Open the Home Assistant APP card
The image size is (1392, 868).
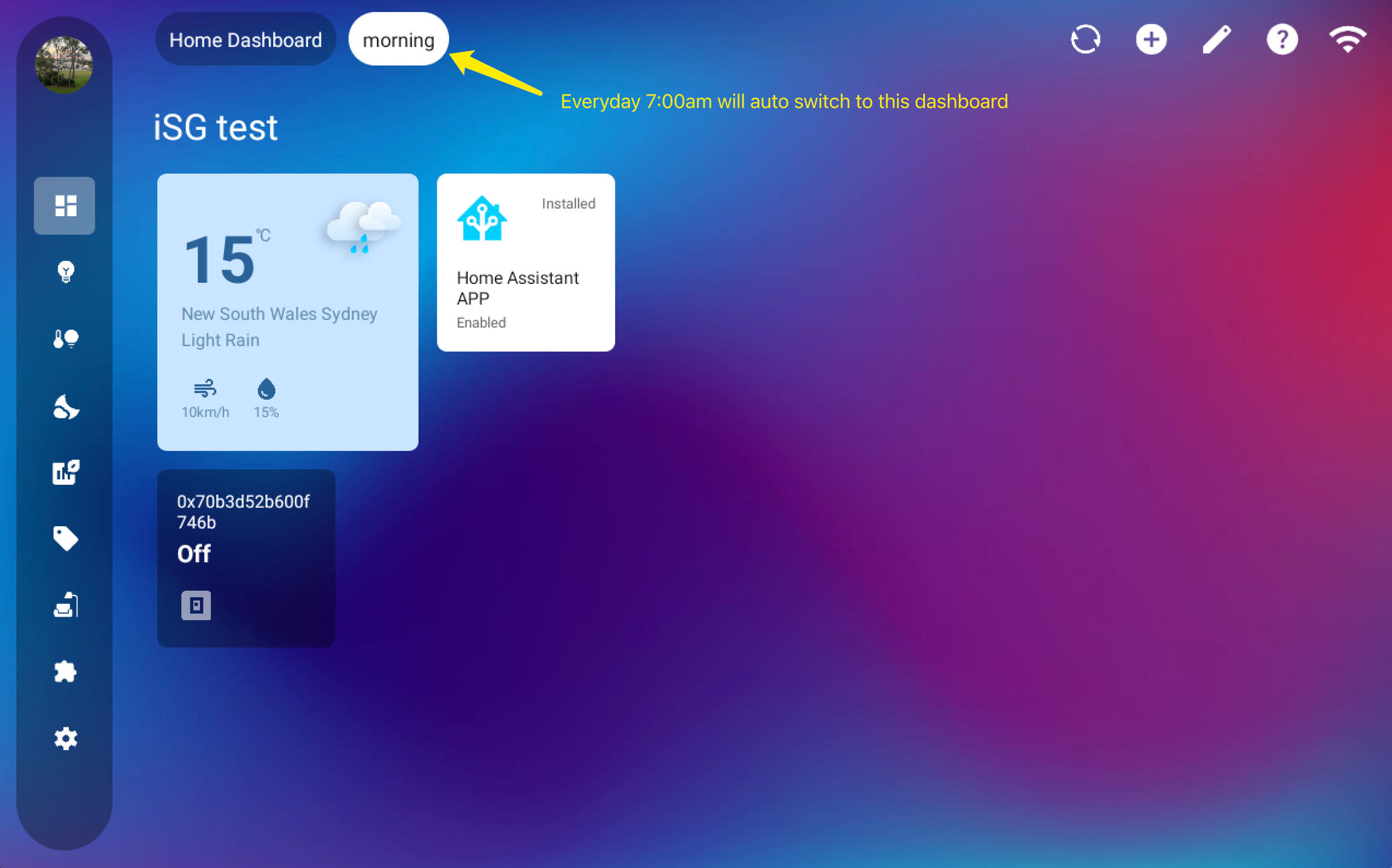[x=526, y=262]
